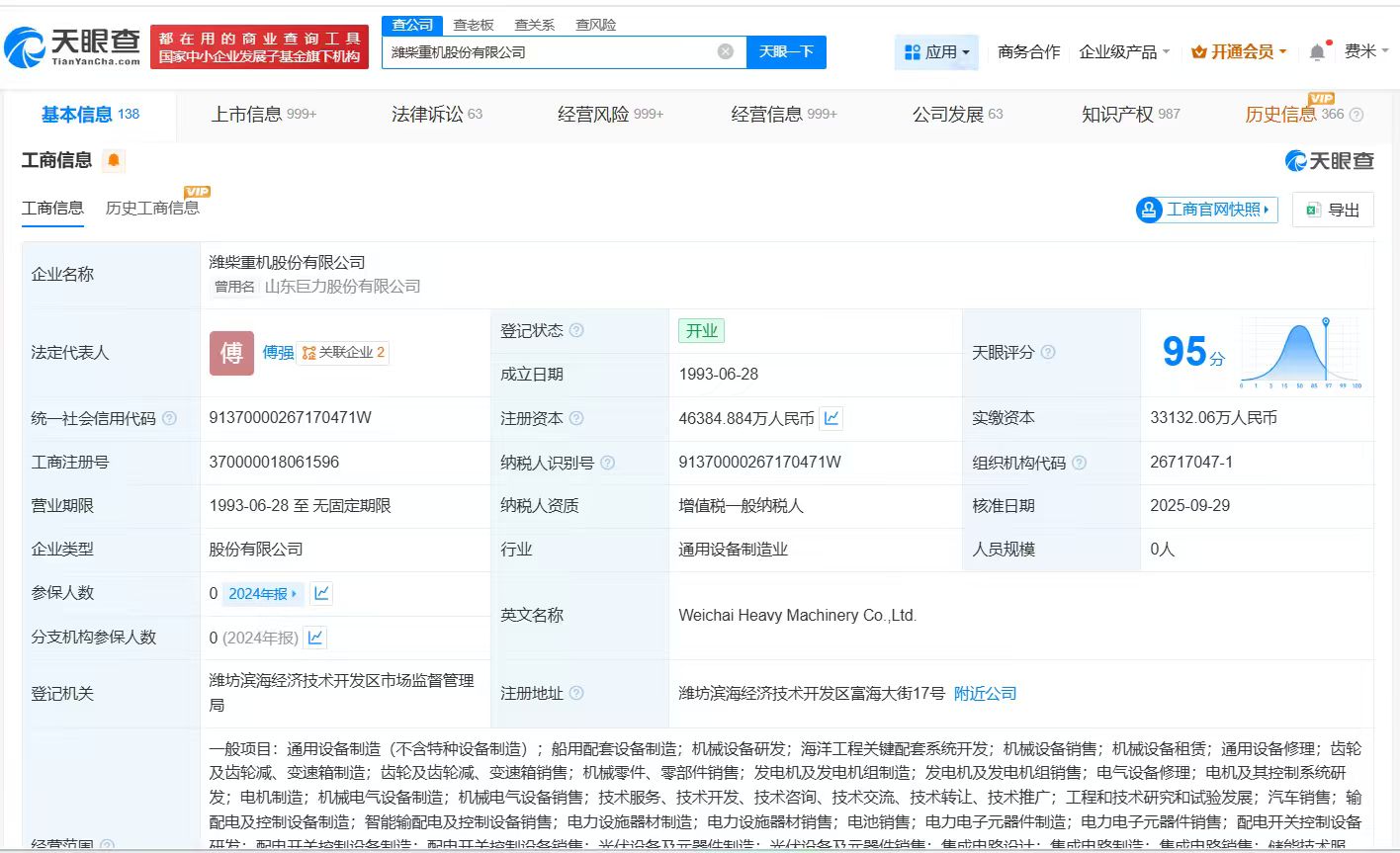This screenshot has height=853, width=1400.
Task: Open branch insured persons chart icon
Action: (315, 638)
